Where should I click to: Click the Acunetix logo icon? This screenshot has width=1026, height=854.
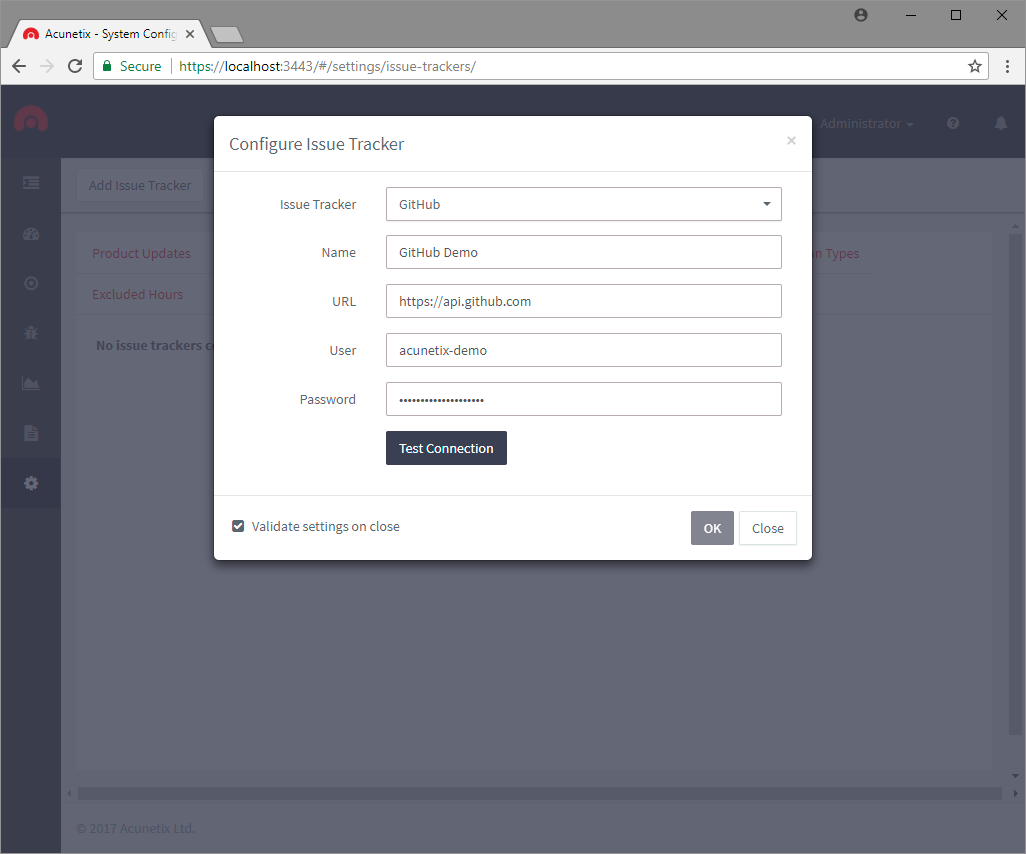[x=31, y=119]
